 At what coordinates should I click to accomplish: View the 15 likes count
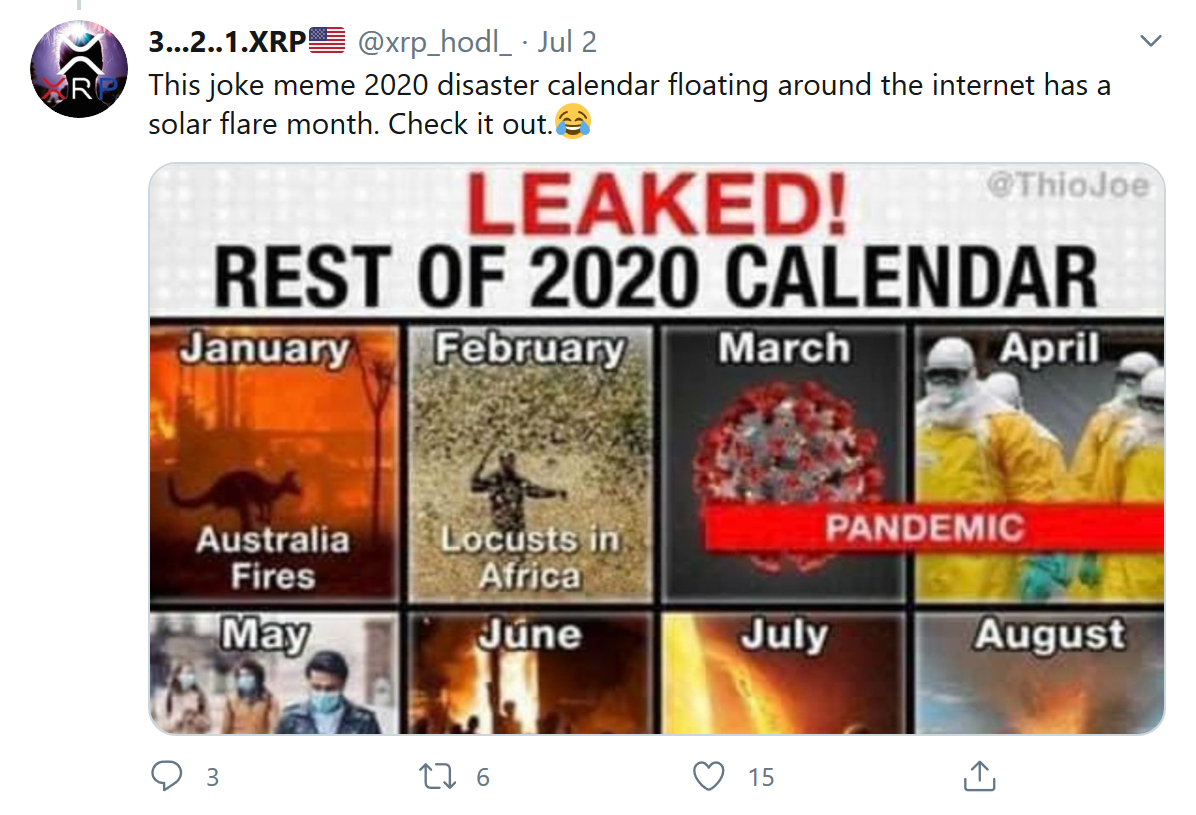click(761, 777)
